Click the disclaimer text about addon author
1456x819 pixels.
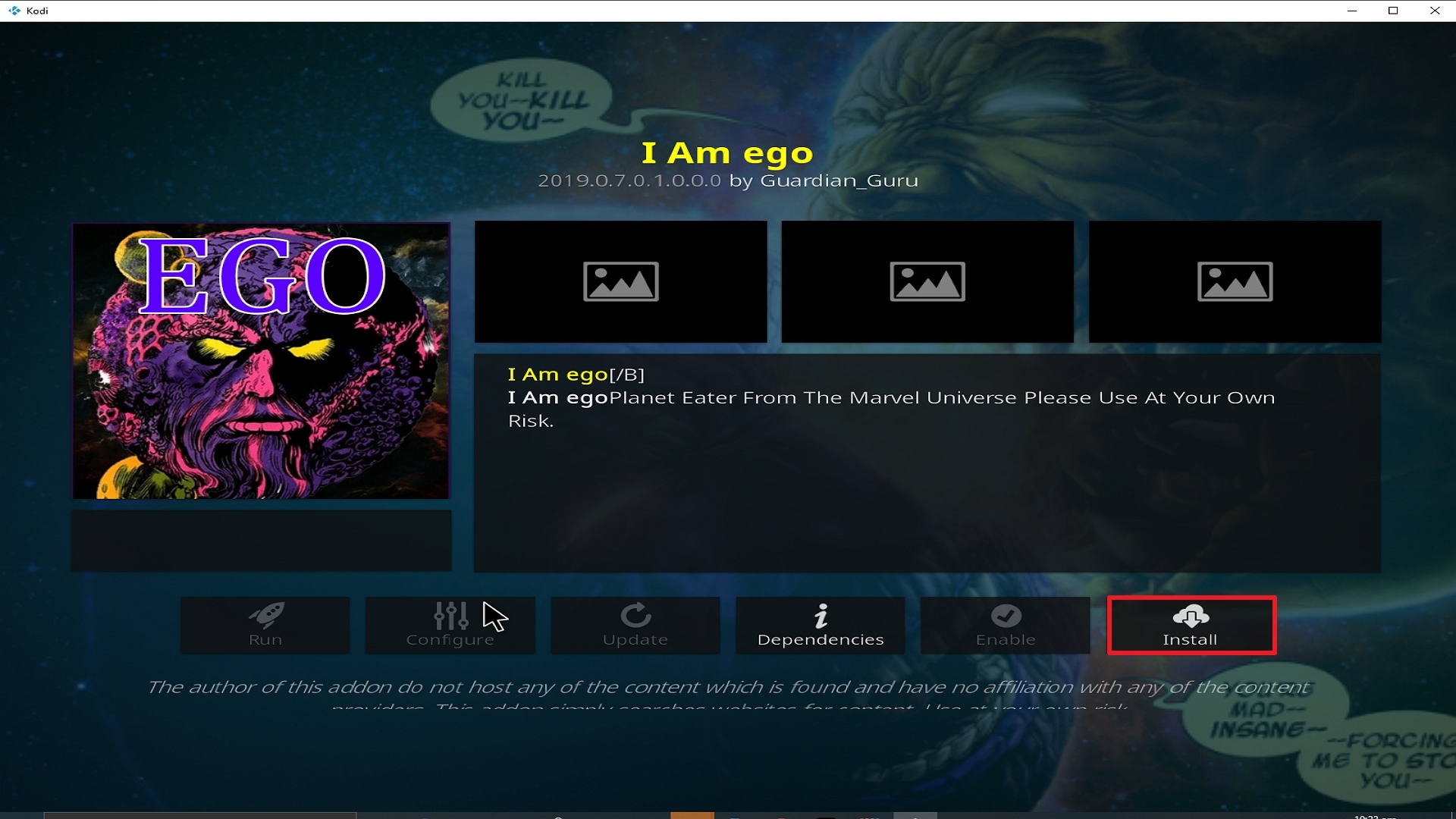728,696
